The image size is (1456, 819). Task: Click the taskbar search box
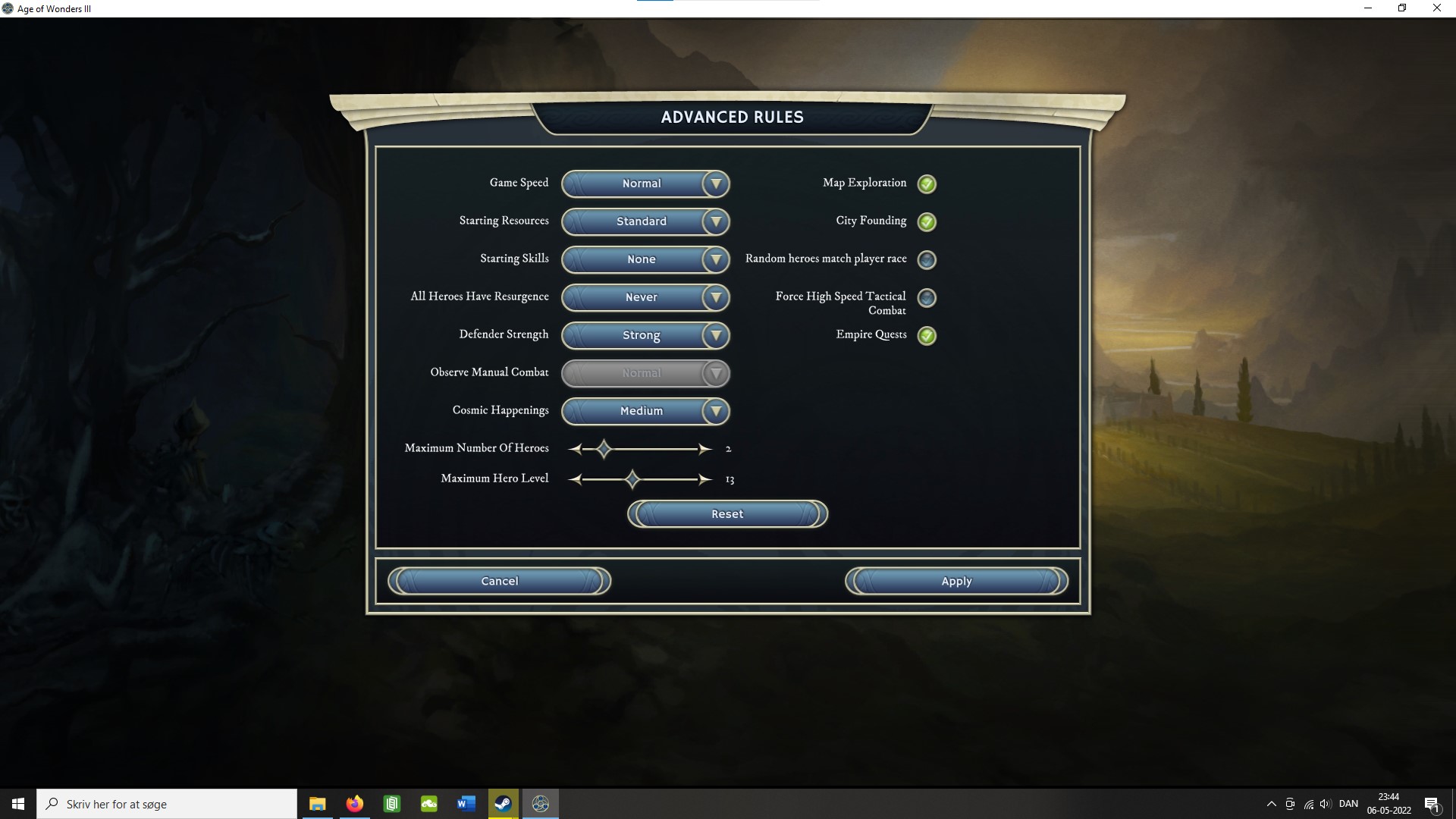click(167, 804)
